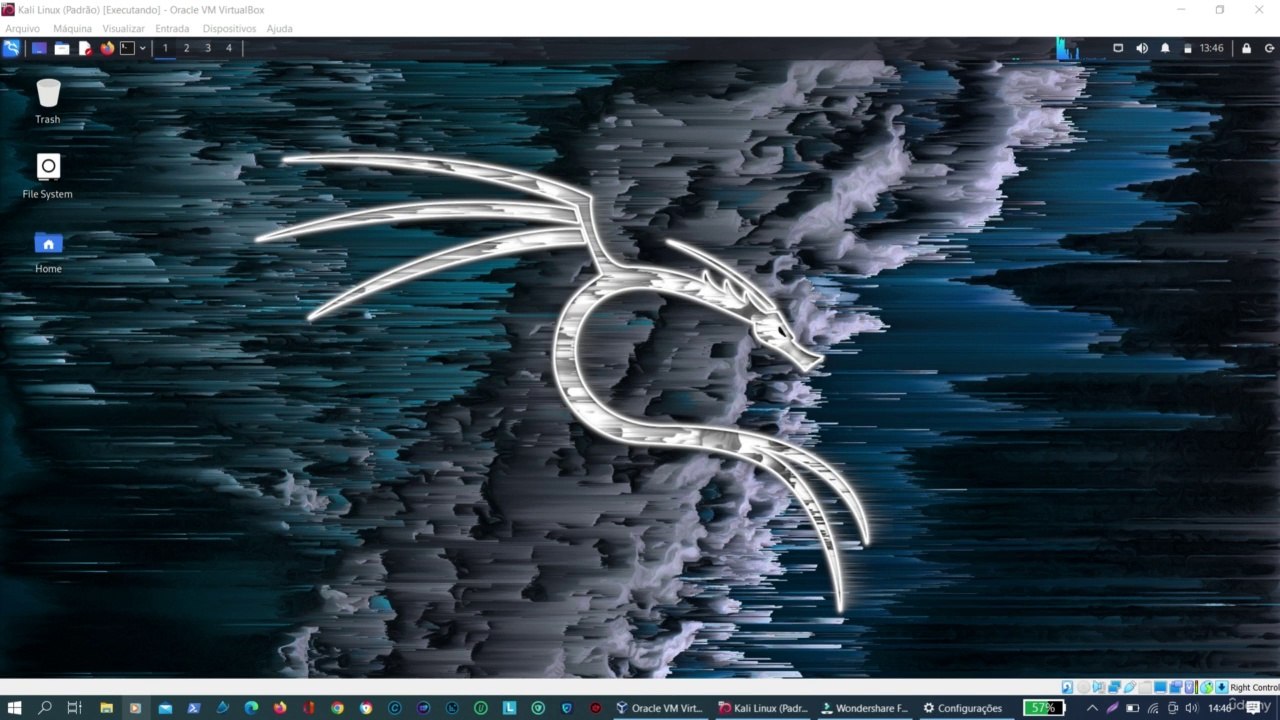Launch PowerShell from the Windows taskbar

tap(194, 708)
